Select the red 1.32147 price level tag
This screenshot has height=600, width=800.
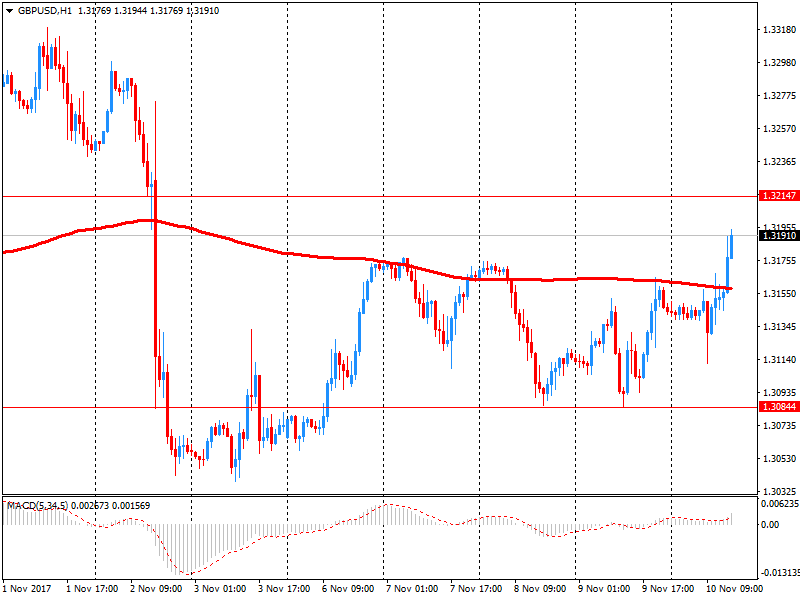(x=779, y=195)
